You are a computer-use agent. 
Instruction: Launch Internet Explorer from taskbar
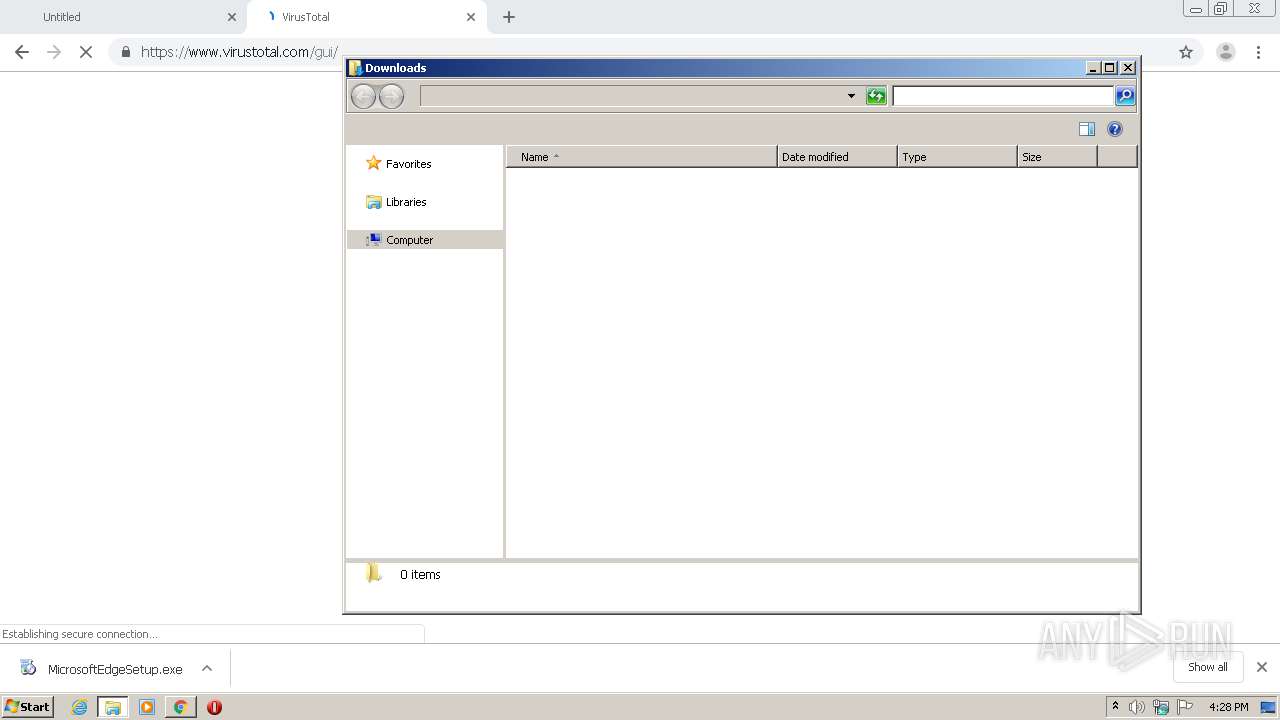pyautogui.click(x=79, y=707)
